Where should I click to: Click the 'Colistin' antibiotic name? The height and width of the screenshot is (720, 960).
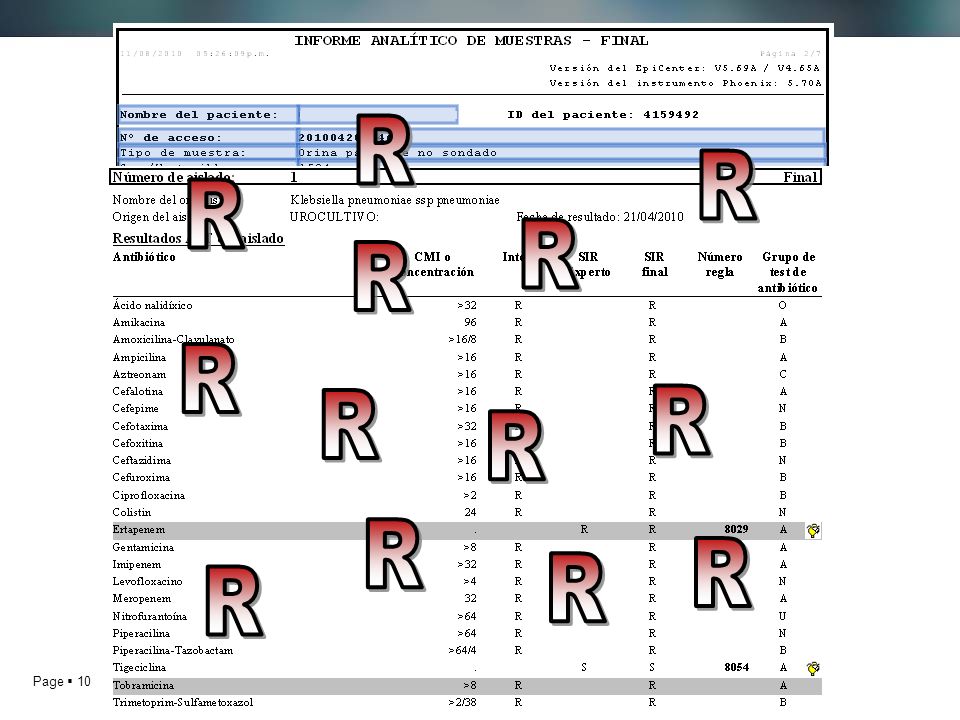coord(132,512)
